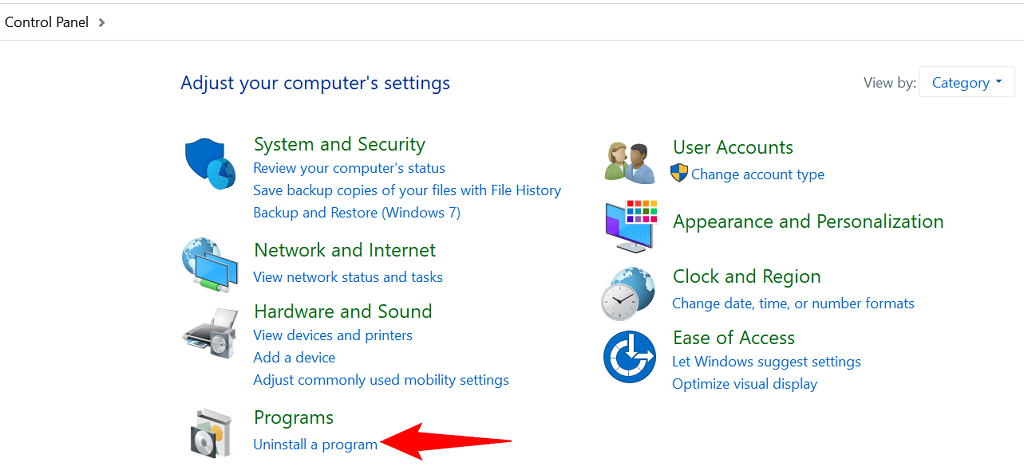Click Change account type link
1024x466 pixels.
[757, 174]
